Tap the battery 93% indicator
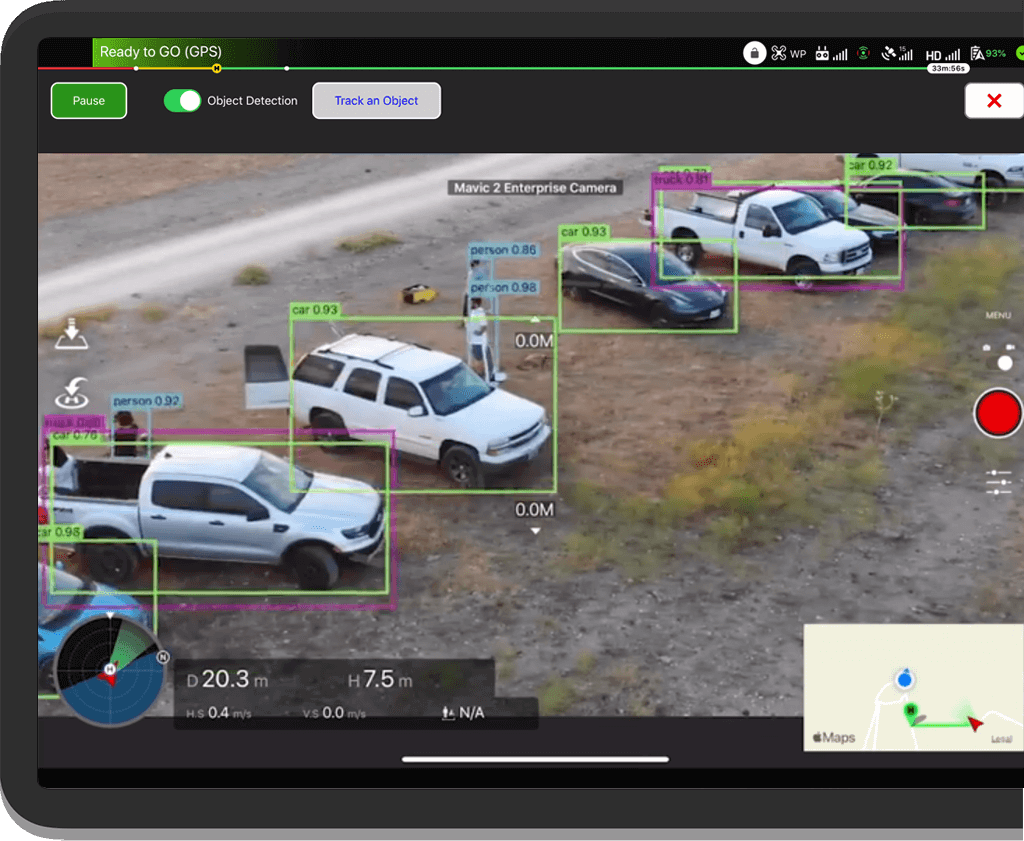The height and width of the screenshot is (841, 1024). [987, 54]
